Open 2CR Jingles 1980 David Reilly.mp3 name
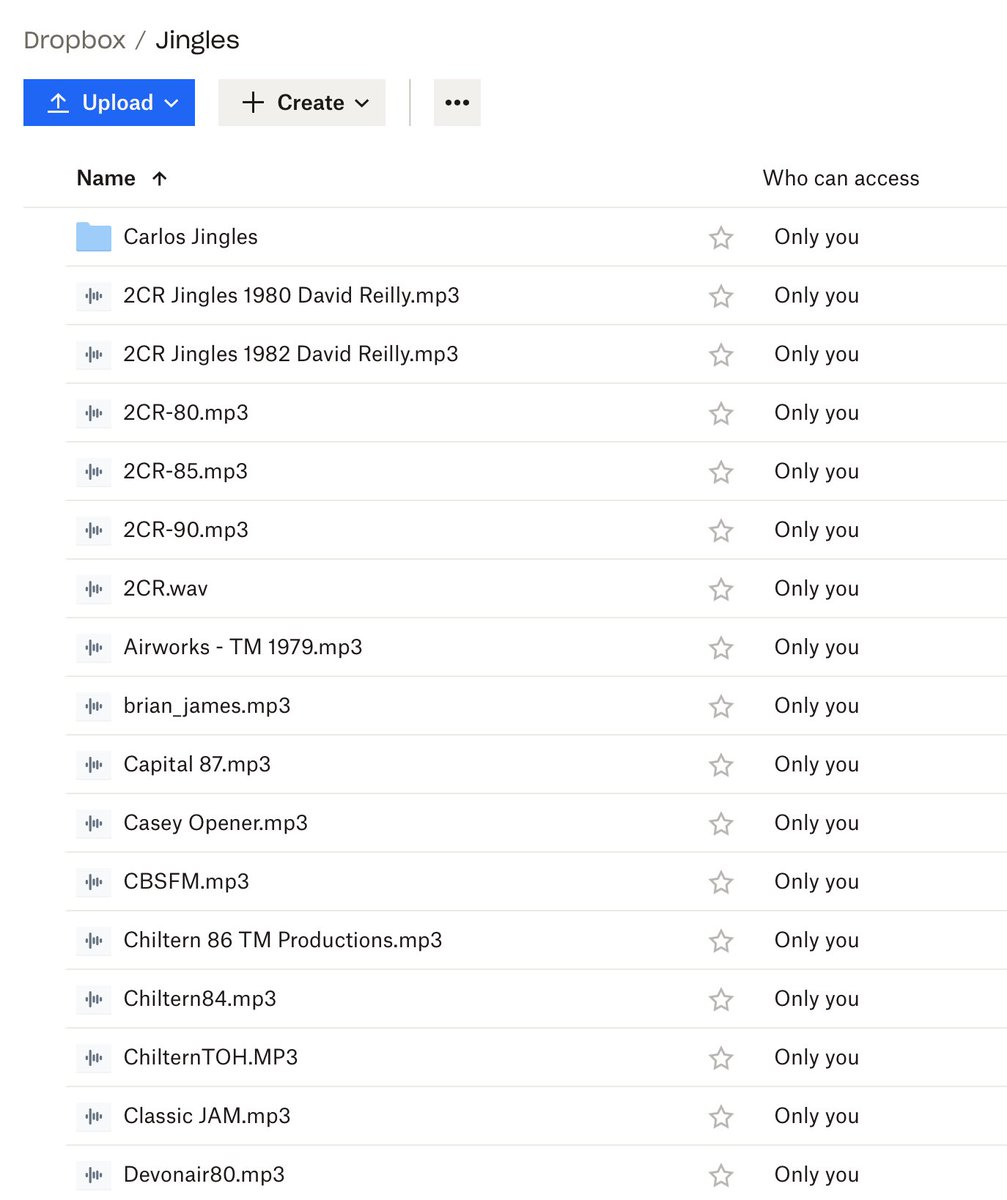 point(291,296)
